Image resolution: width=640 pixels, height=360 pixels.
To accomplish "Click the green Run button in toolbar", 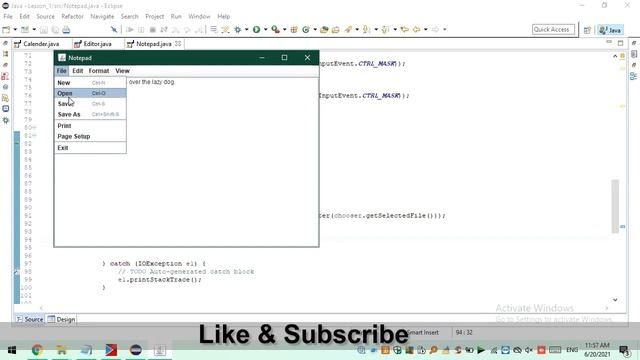I will tap(256, 29).
